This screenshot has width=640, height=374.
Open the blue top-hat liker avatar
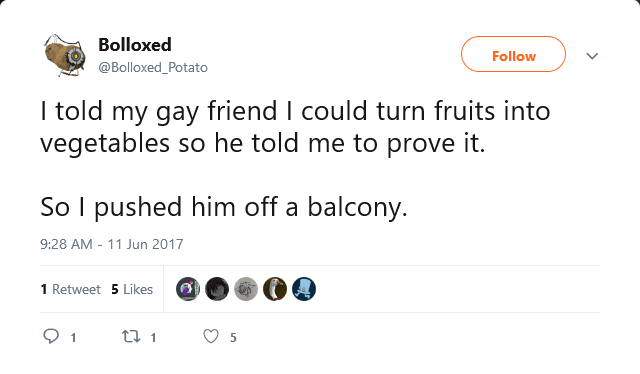(x=304, y=289)
